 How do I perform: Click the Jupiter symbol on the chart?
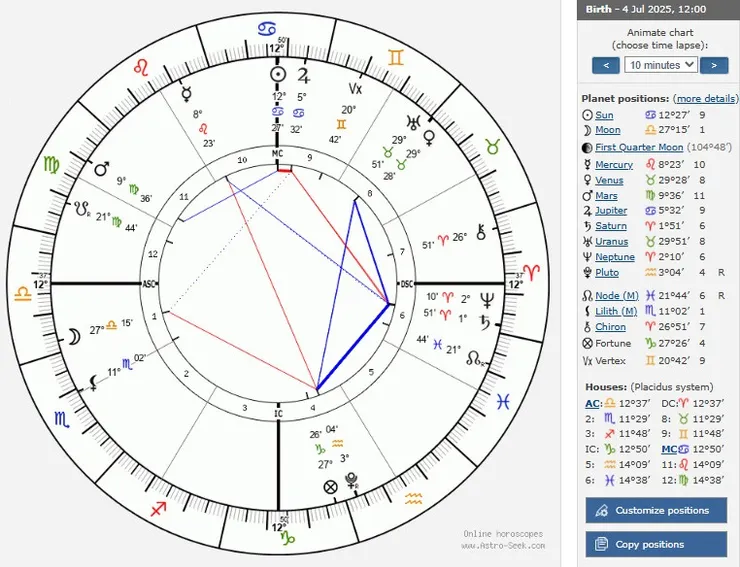point(304,75)
